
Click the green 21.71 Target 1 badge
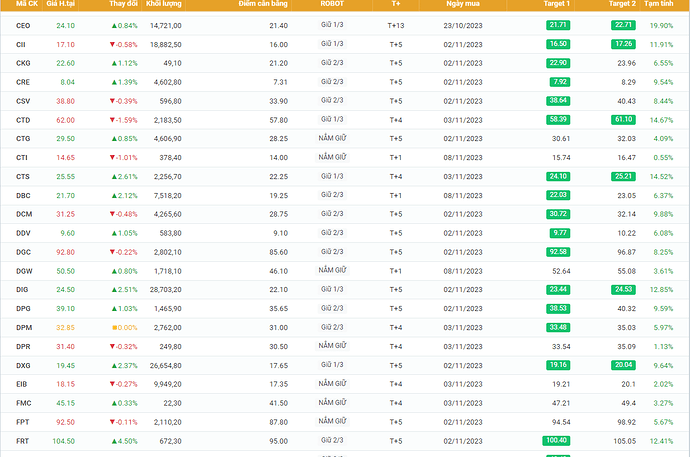558,25
